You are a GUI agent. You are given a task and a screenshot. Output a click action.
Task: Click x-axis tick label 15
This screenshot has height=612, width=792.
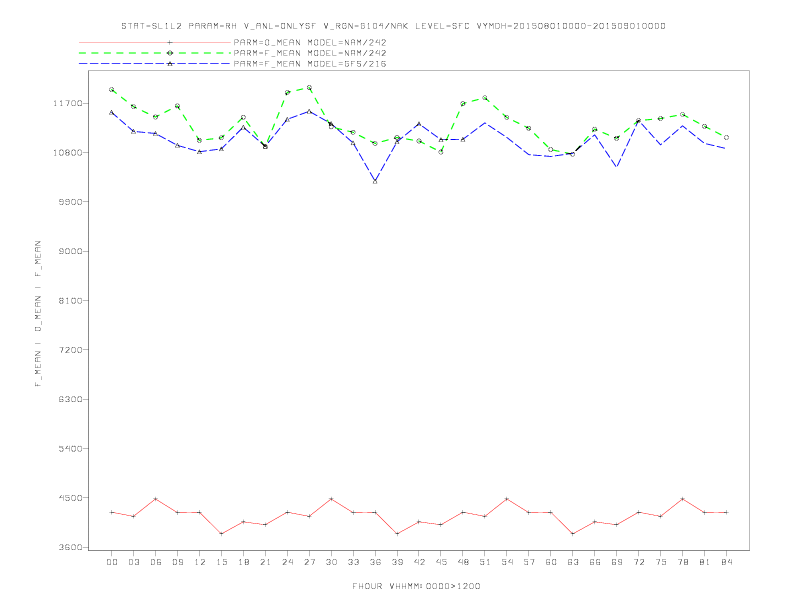click(x=221, y=562)
